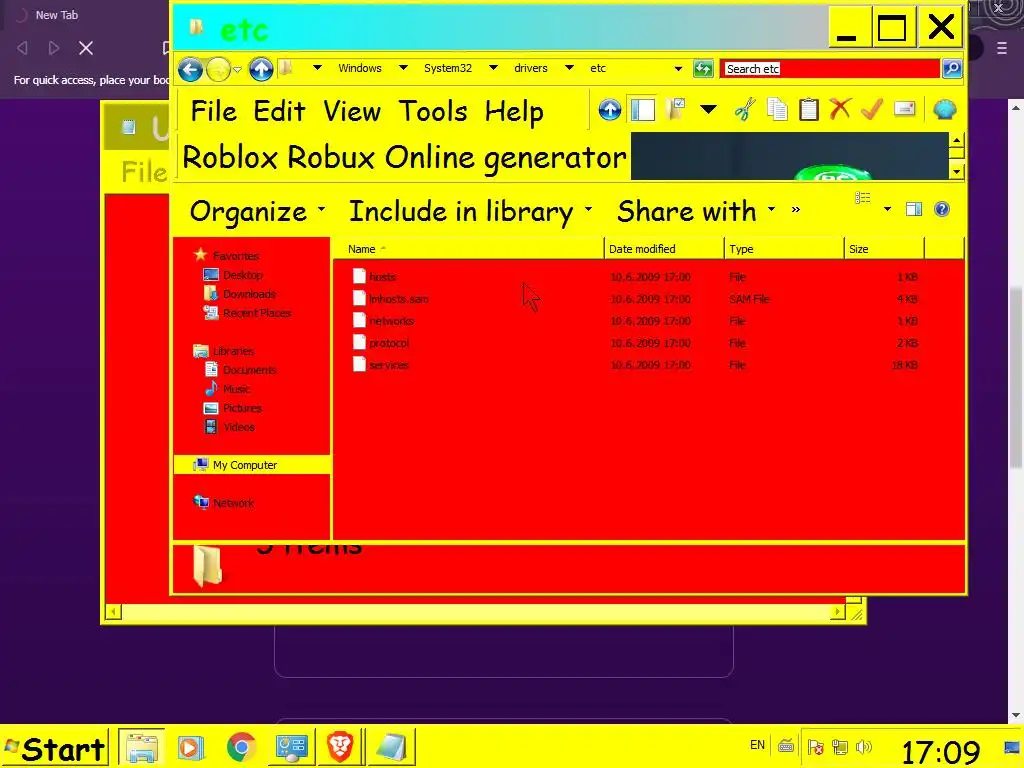Show hidden toolbar commands with the chevron

pos(795,210)
